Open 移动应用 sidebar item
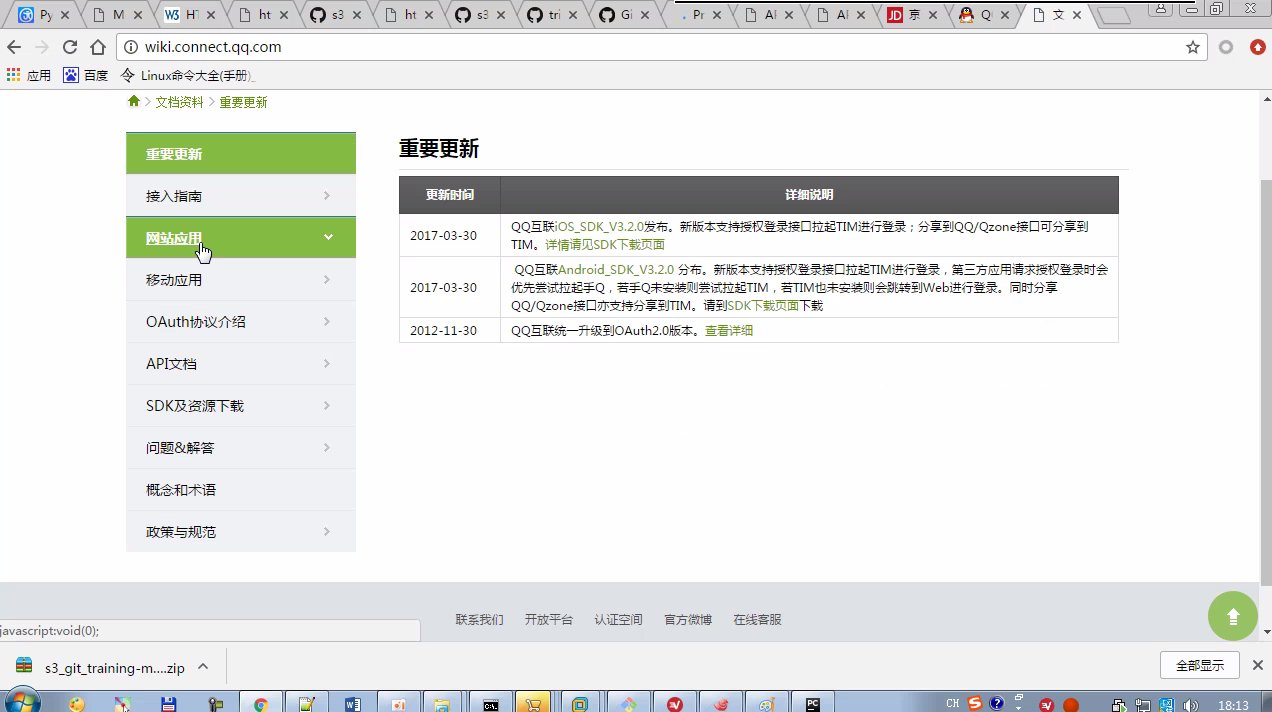This screenshot has height=712, width=1272. 241,279
